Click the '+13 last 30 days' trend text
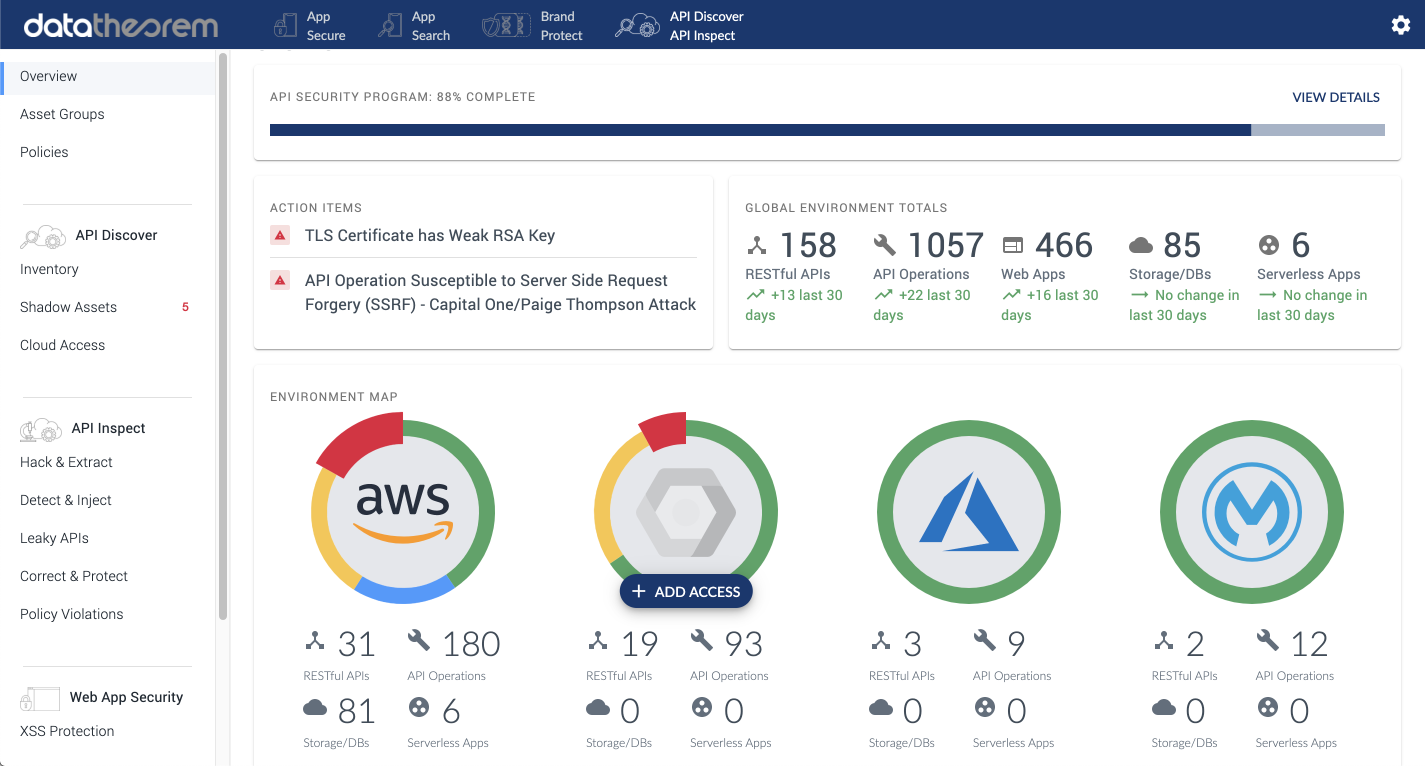 point(794,305)
